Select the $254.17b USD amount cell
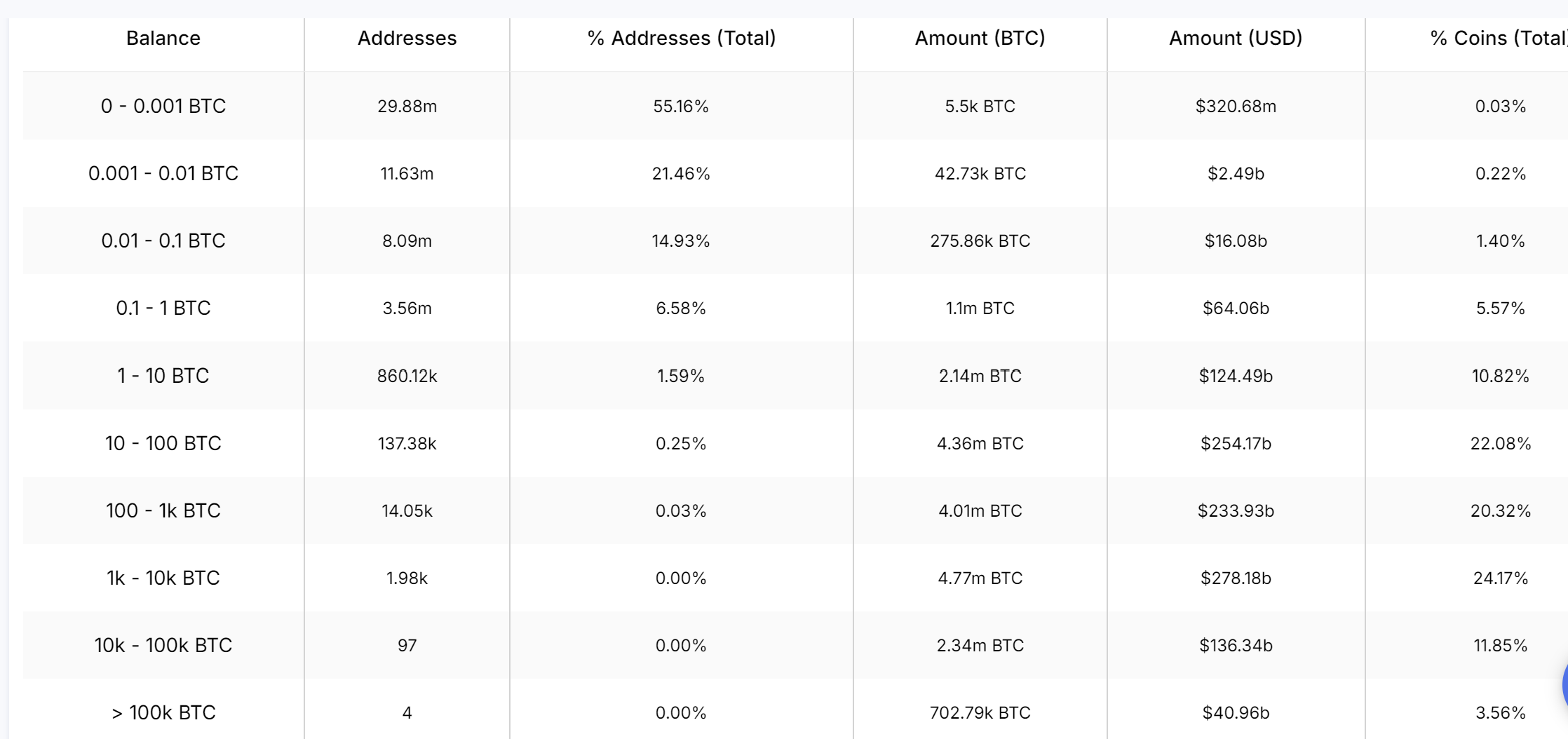The image size is (1568, 739). point(1235,443)
